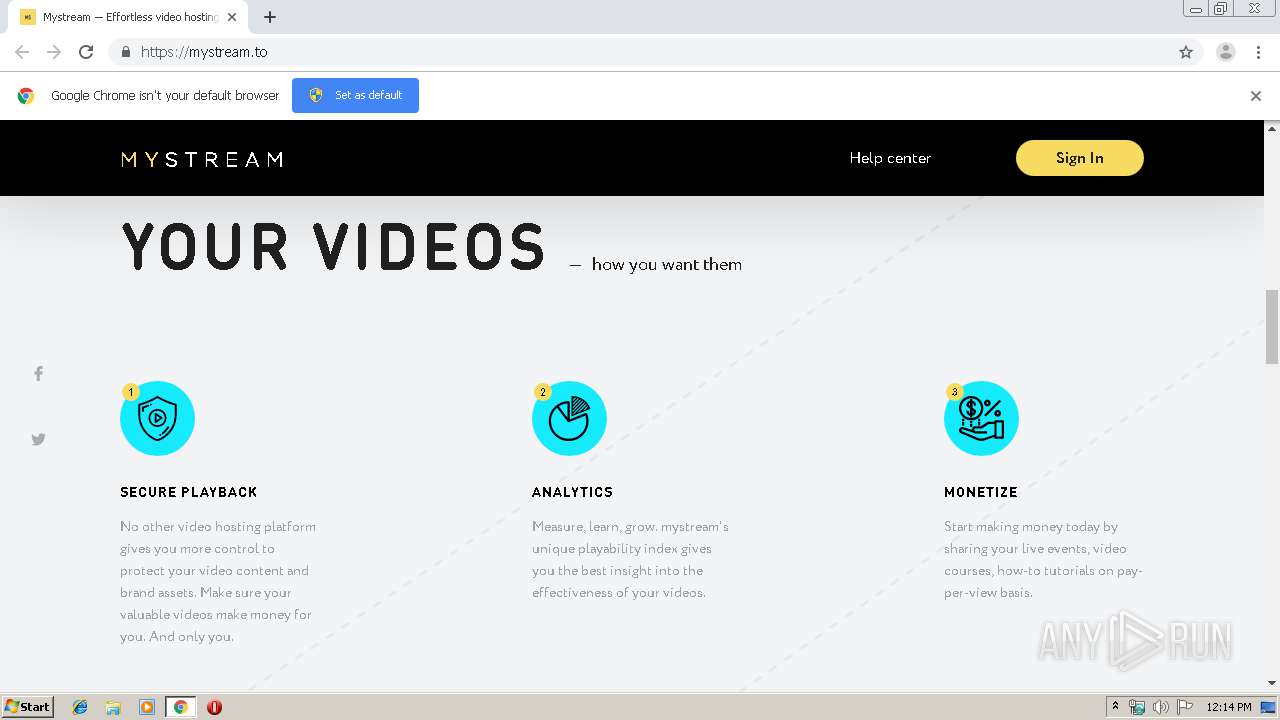Click the Monetize money hand icon
This screenshot has height=720, width=1280.
[981, 418]
